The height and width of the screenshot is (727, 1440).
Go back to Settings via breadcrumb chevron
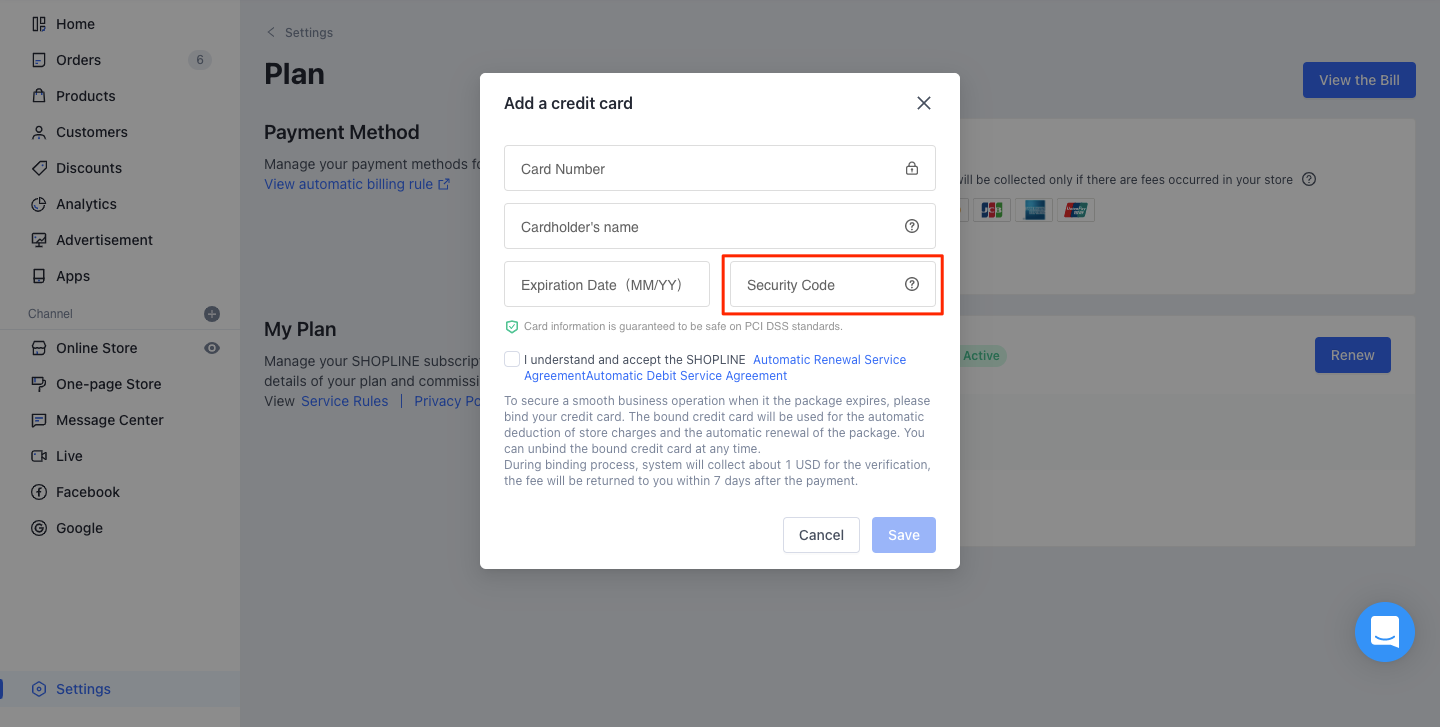(x=271, y=33)
